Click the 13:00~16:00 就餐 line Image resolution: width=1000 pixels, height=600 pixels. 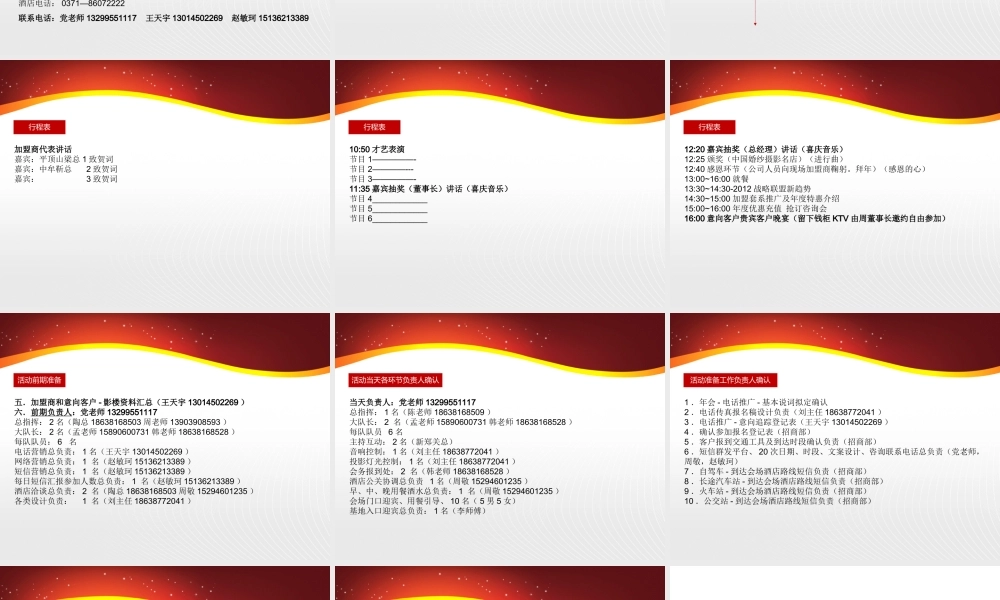(717, 179)
